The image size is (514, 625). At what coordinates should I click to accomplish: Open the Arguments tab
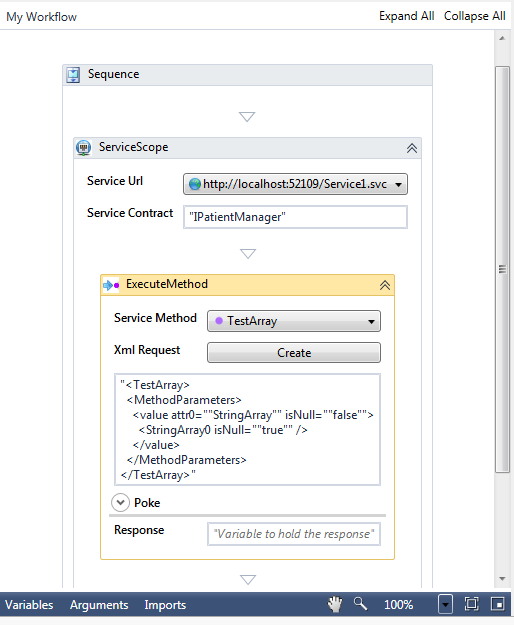[x=99, y=605]
